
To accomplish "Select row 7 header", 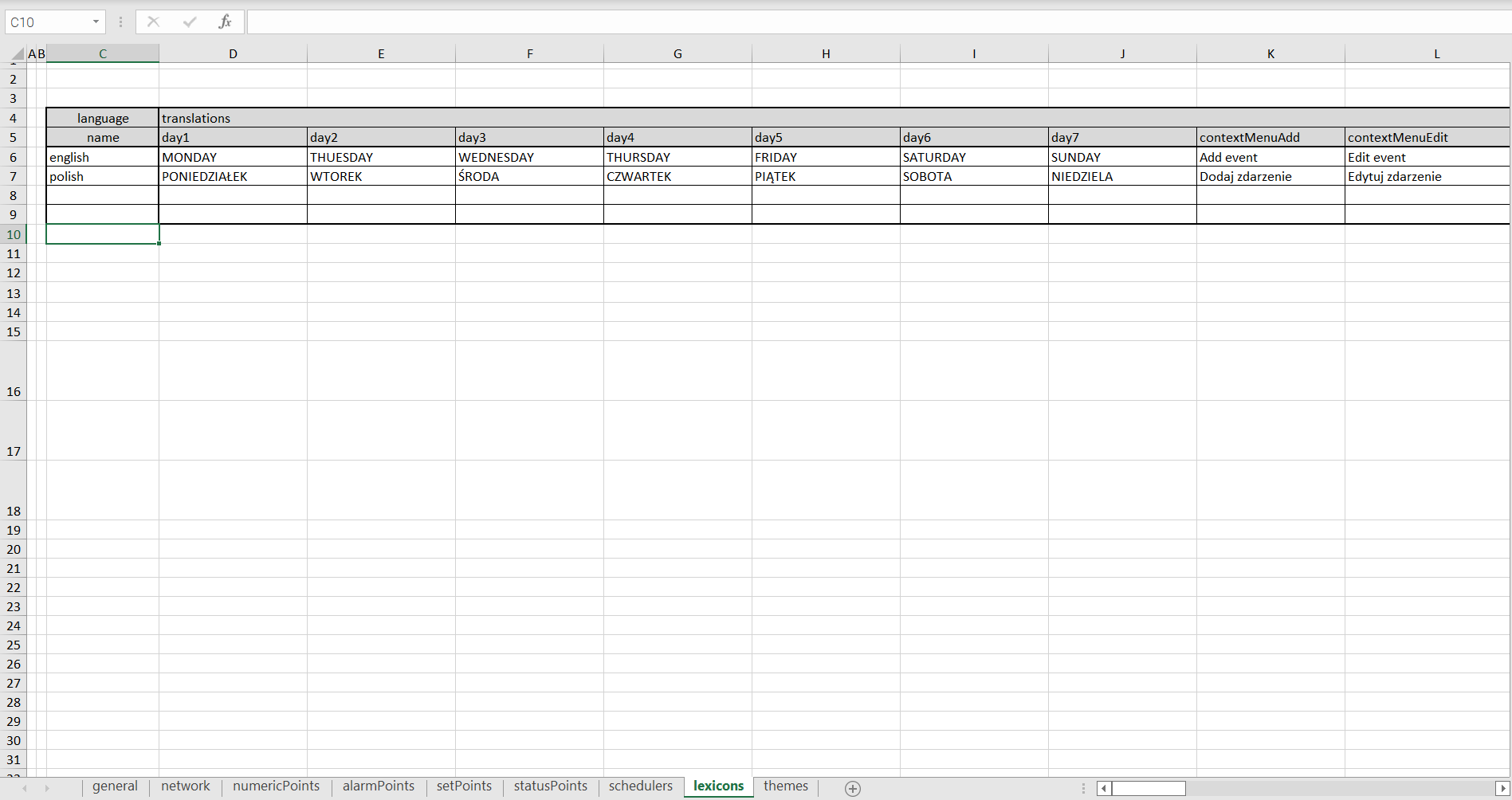I will click(14, 176).
